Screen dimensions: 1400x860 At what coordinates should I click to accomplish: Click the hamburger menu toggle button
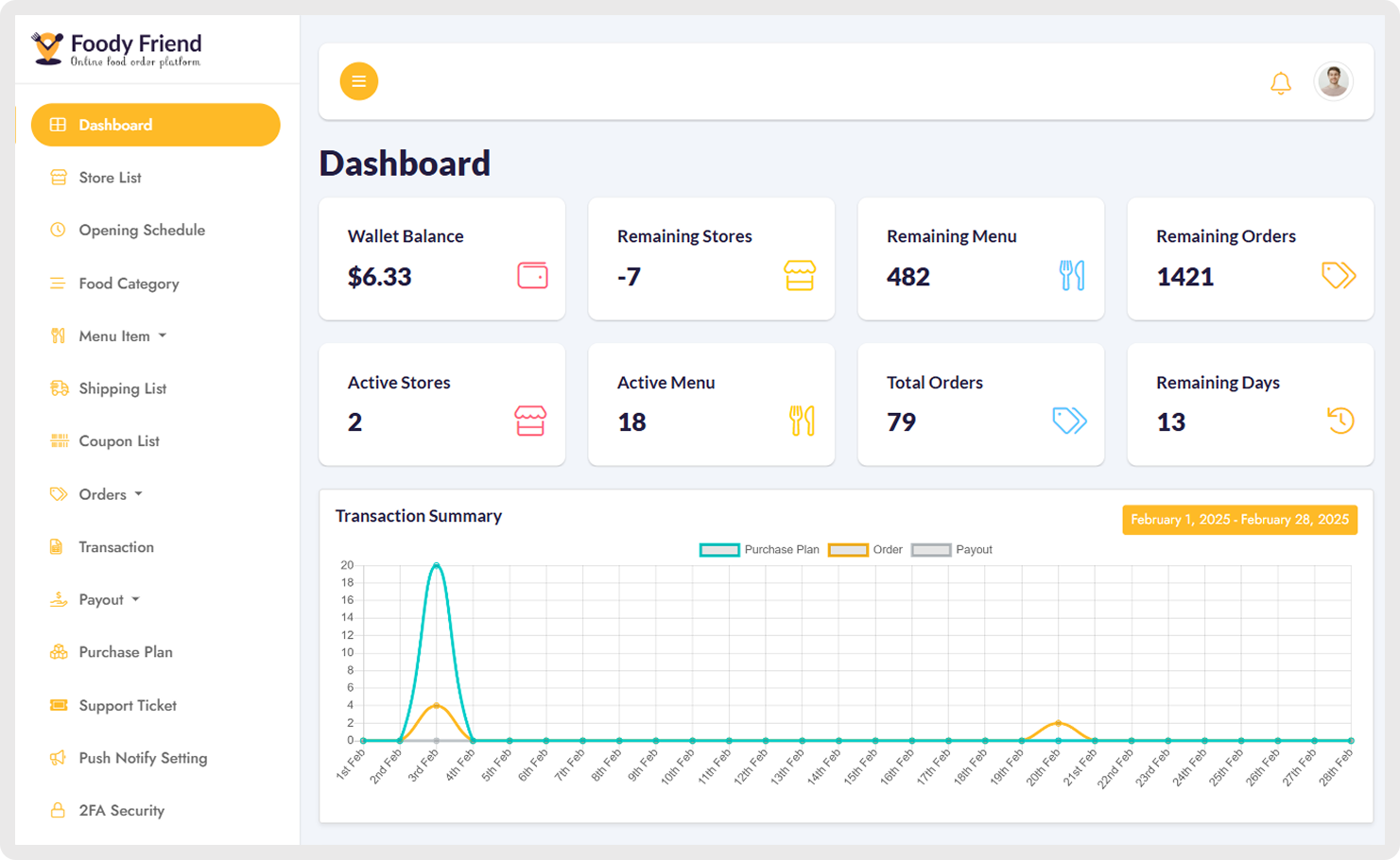(359, 81)
